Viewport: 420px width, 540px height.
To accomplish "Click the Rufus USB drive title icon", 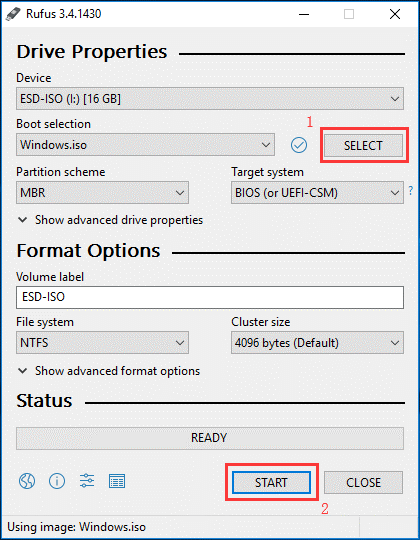I will [13, 14].
